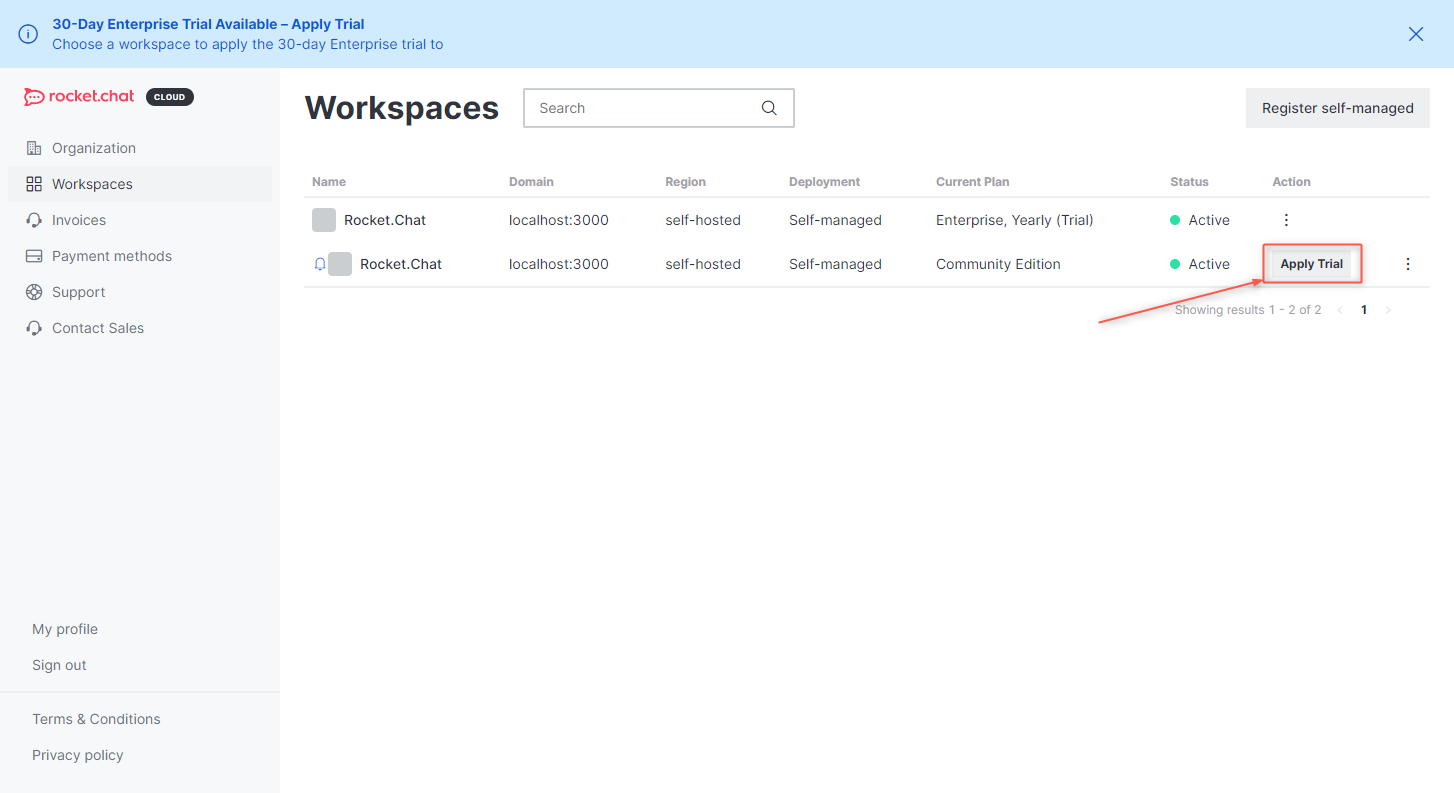Viewport: 1454px width, 793px height.
Task: Click the CLOUD badge next to logo
Action: click(x=170, y=97)
